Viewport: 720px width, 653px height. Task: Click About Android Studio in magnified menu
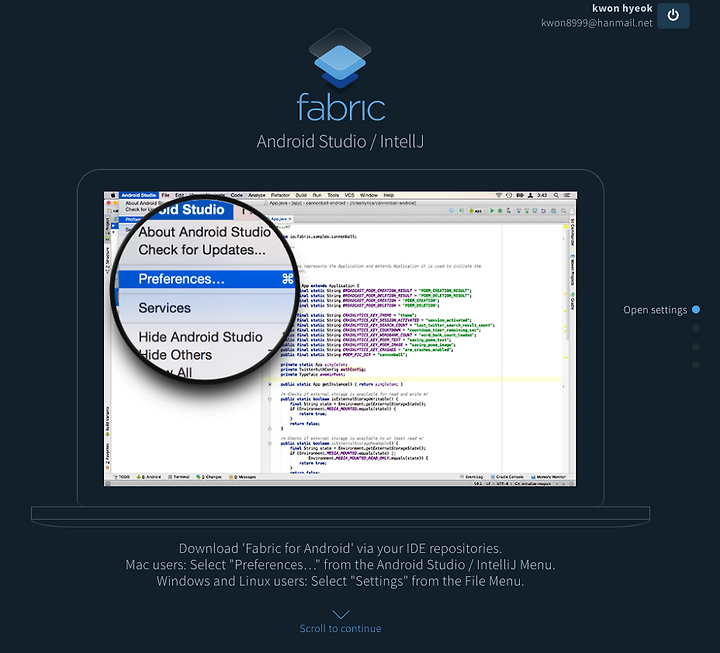coord(204,232)
